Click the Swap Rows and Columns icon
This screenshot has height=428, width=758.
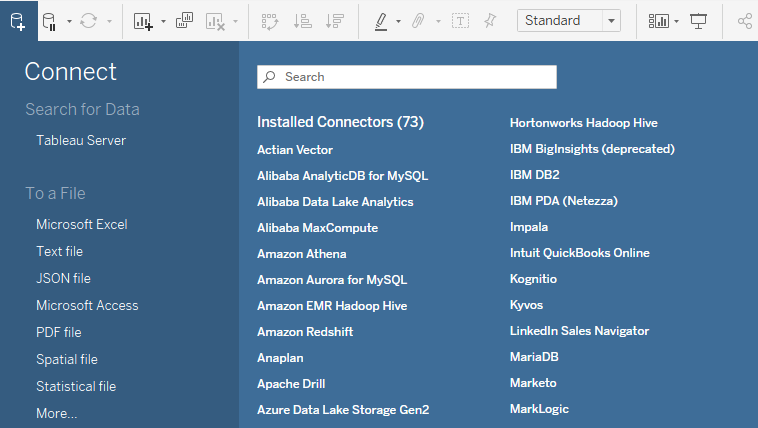270,21
